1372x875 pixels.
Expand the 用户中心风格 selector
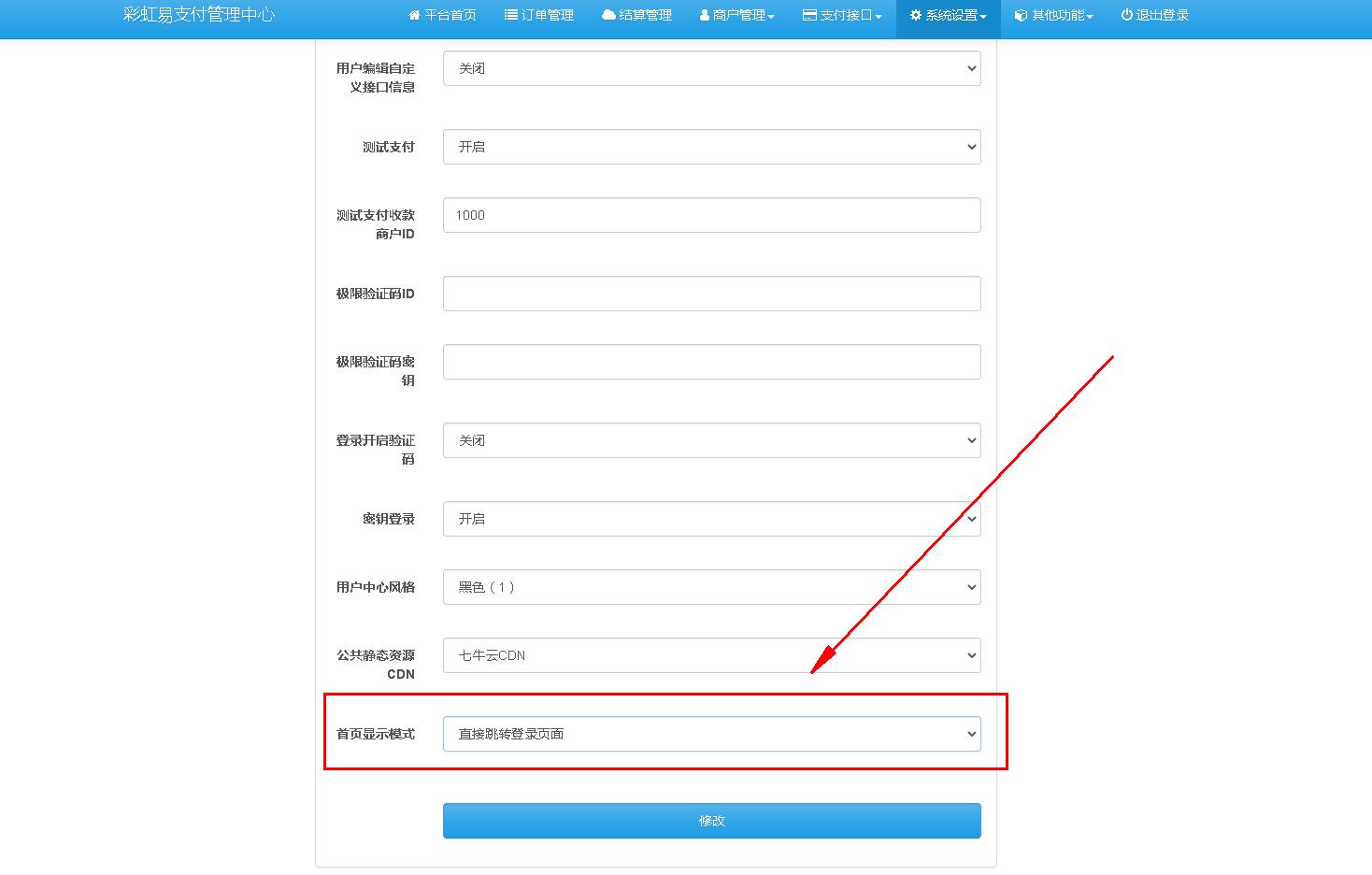point(711,587)
